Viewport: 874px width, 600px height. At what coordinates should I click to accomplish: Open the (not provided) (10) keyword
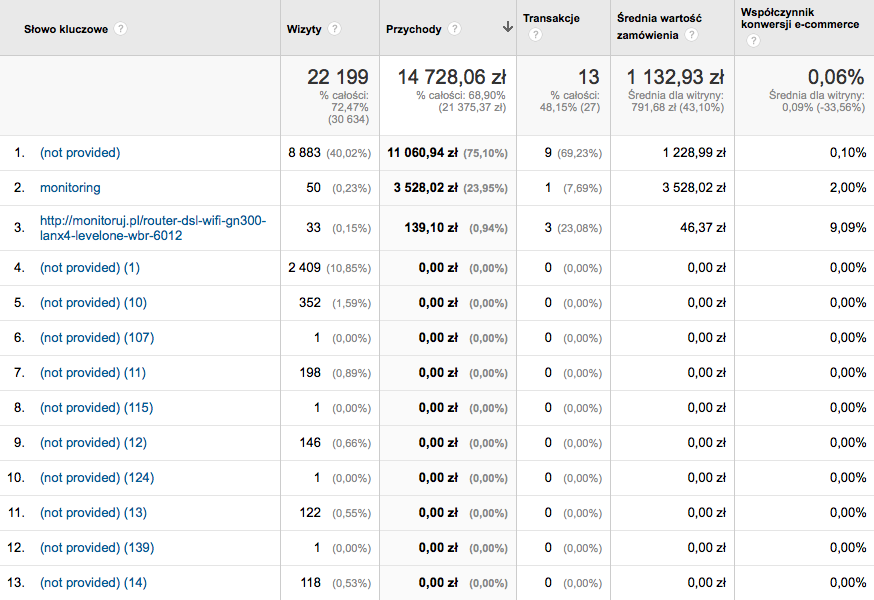pos(93,303)
